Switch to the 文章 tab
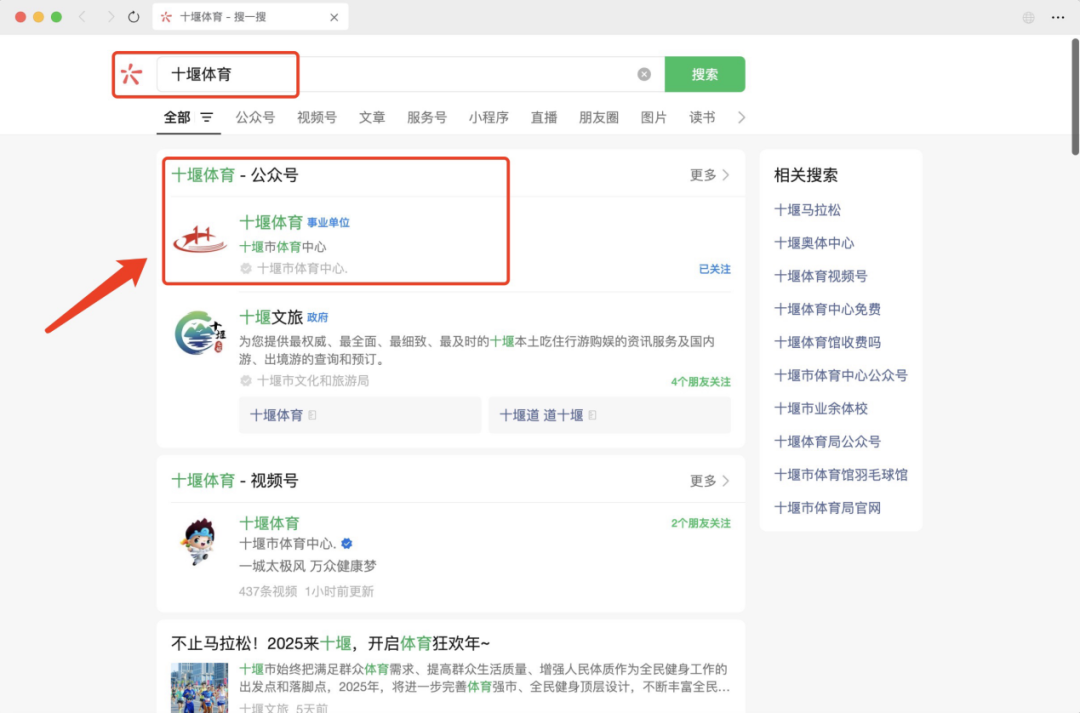This screenshot has height=713, width=1080. pyautogui.click(x=372, y=118)
